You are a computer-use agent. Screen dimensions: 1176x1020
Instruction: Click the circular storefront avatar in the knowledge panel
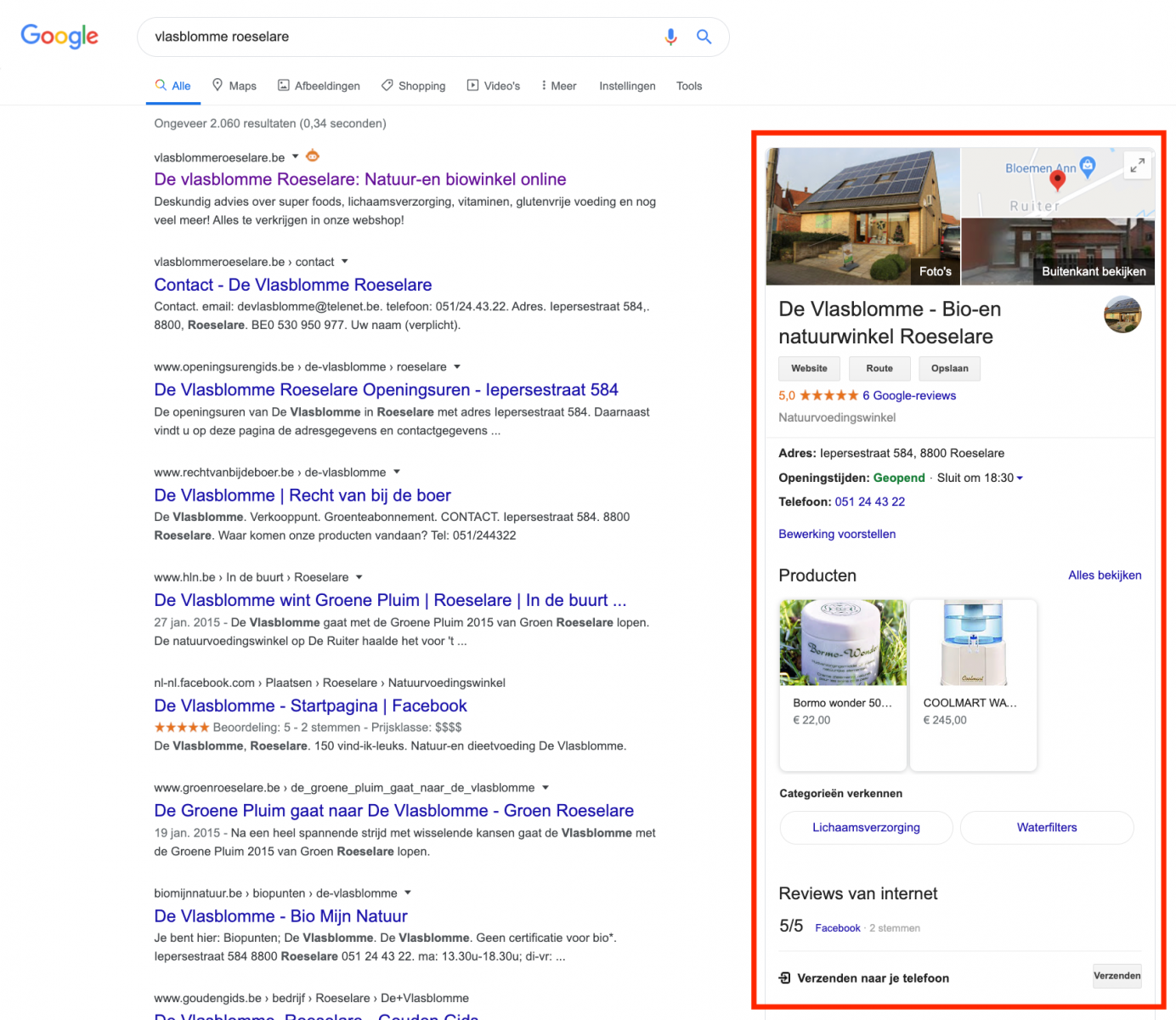tap(1122, 314)
